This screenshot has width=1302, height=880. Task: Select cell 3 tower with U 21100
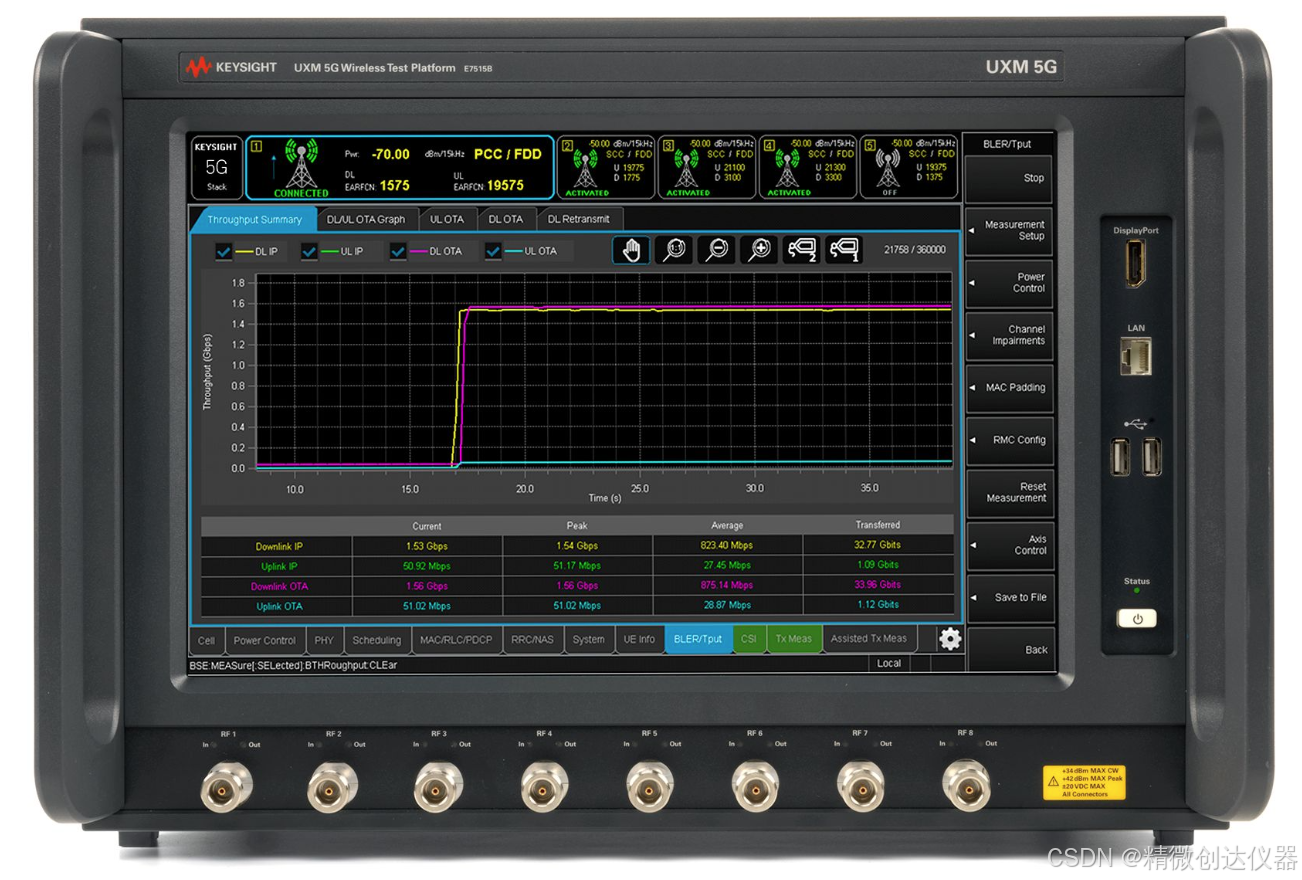click(x=687, y=167)
